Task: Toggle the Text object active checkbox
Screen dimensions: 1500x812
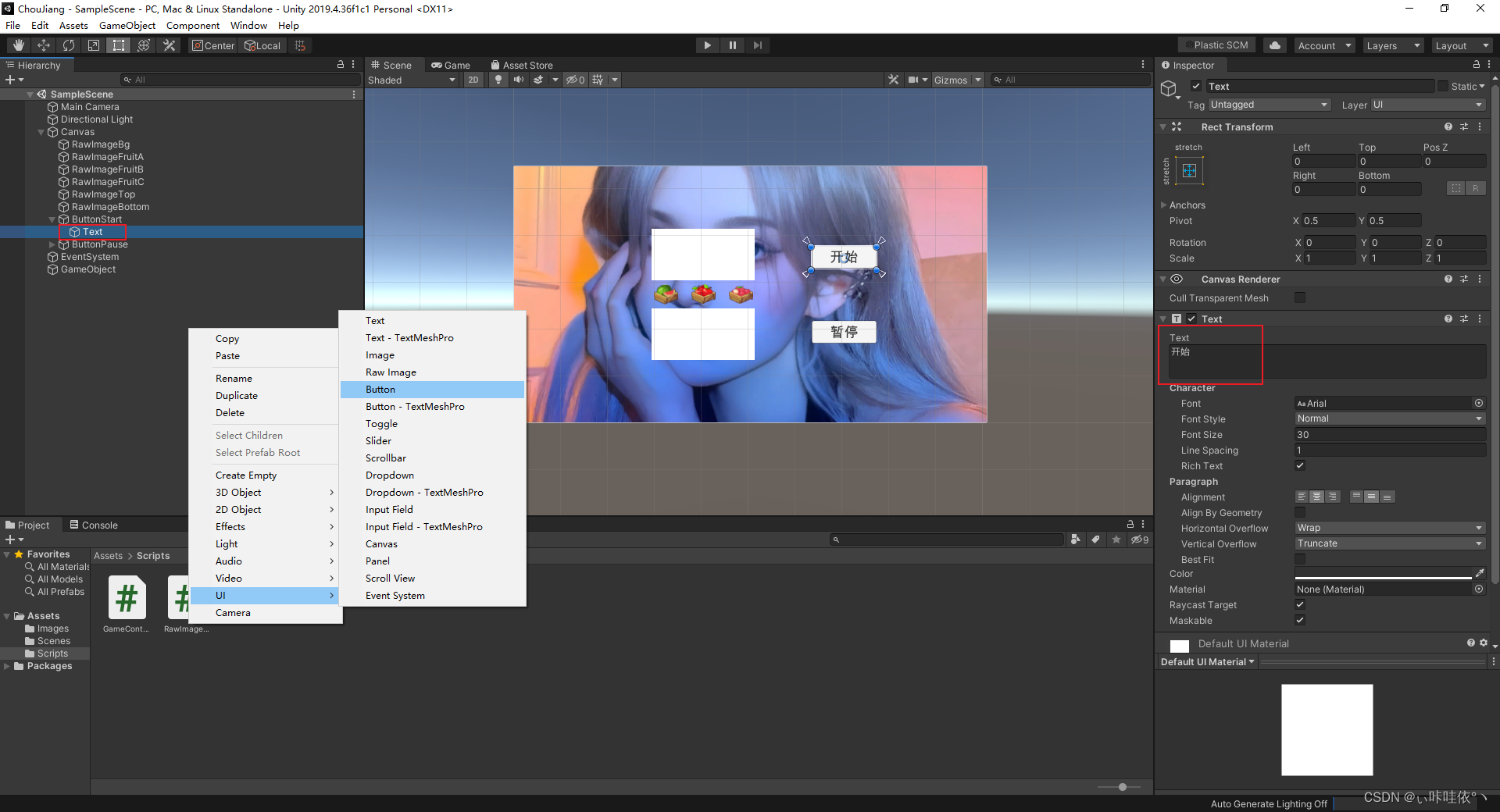Action: [1196, 86]
